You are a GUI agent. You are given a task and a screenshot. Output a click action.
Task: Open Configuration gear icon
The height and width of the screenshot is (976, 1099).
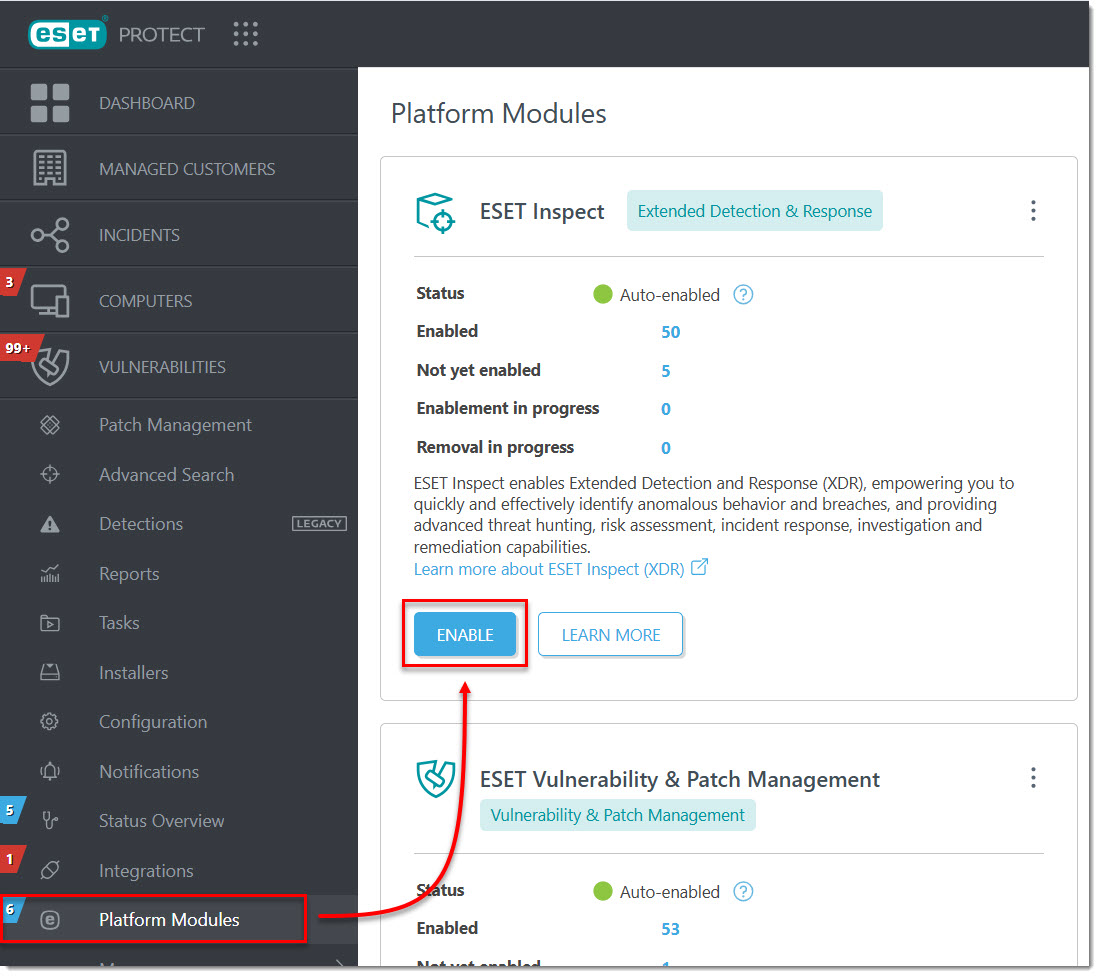pyautogui.click(x=50, y=722)
